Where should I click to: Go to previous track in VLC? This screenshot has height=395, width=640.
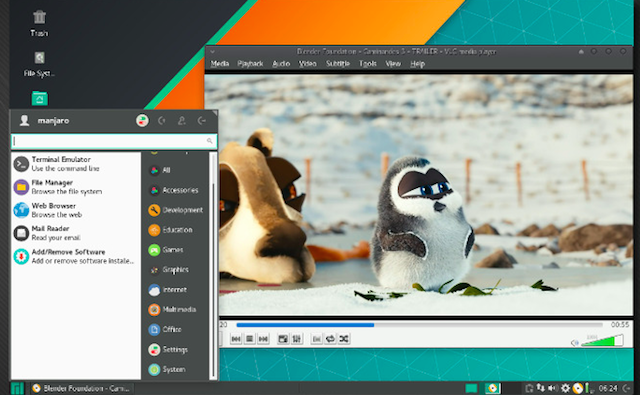(x=236, y=339)
